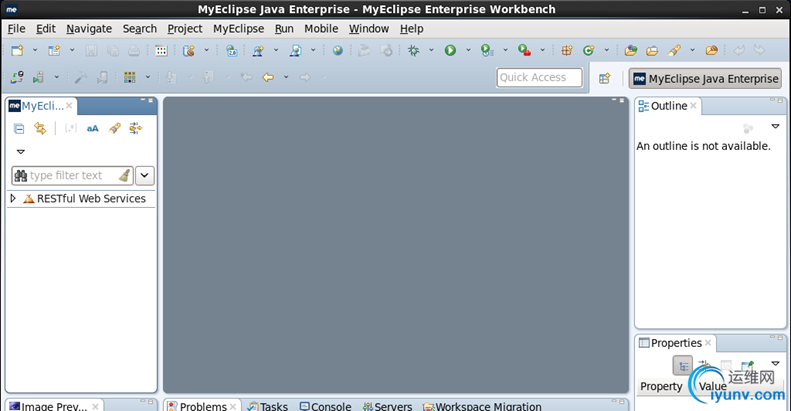Select the Outline tab

click(668, 106)
